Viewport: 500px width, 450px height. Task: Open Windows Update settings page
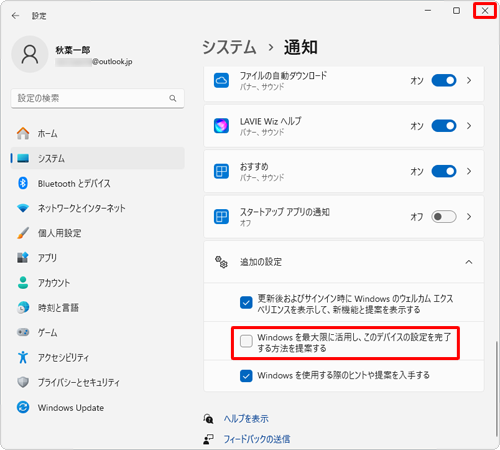click(71, 408)
